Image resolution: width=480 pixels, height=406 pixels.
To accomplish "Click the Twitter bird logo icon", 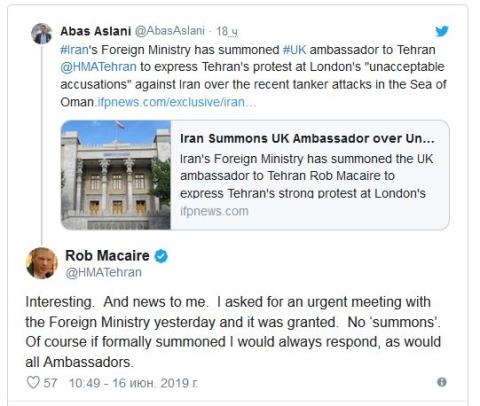I will pos(442,31).
